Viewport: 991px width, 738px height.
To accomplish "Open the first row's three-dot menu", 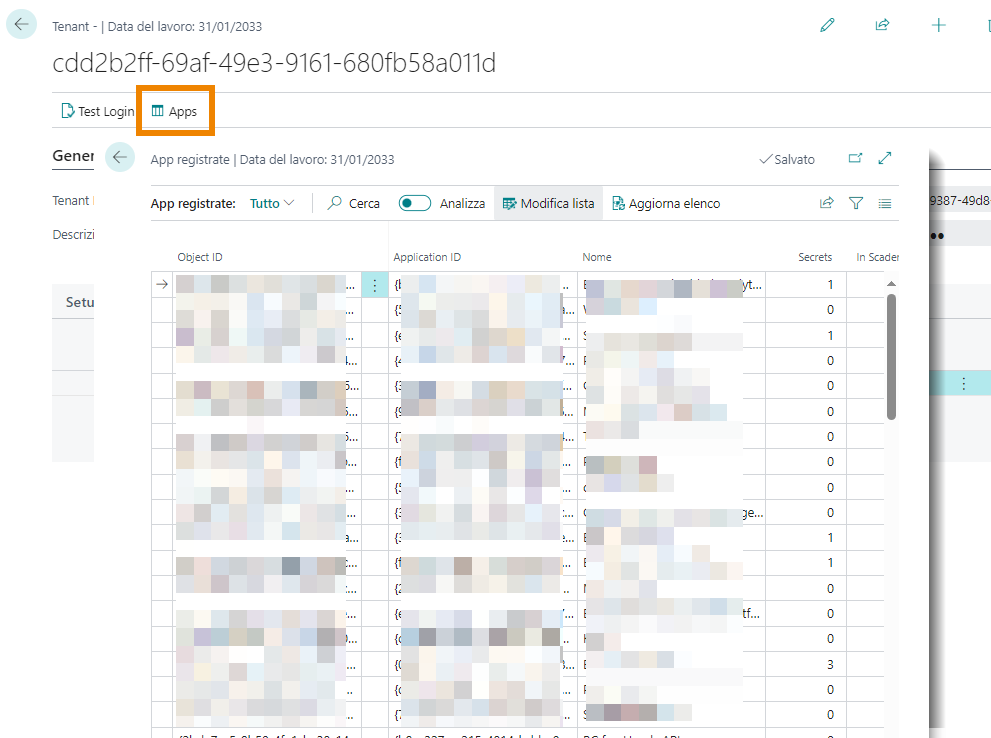I will (x=375, y=285).
